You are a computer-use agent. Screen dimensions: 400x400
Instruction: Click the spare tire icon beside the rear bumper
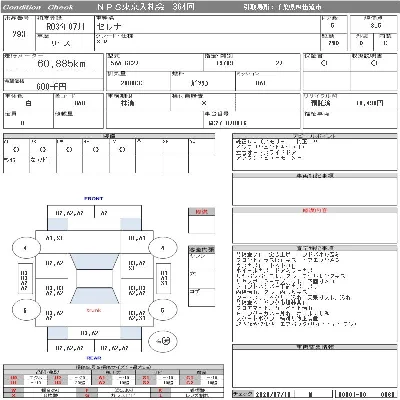click(163, 341)
